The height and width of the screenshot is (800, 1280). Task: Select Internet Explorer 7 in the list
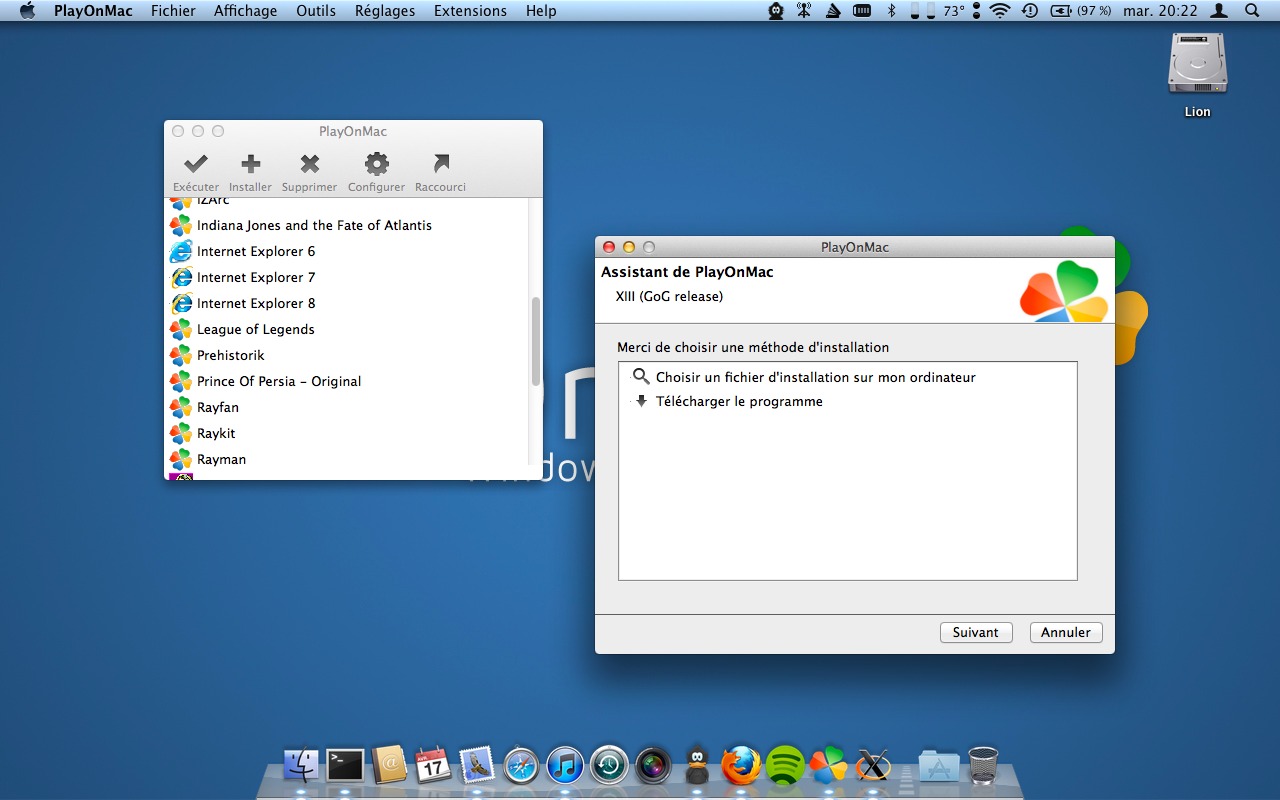click(255, 277)
